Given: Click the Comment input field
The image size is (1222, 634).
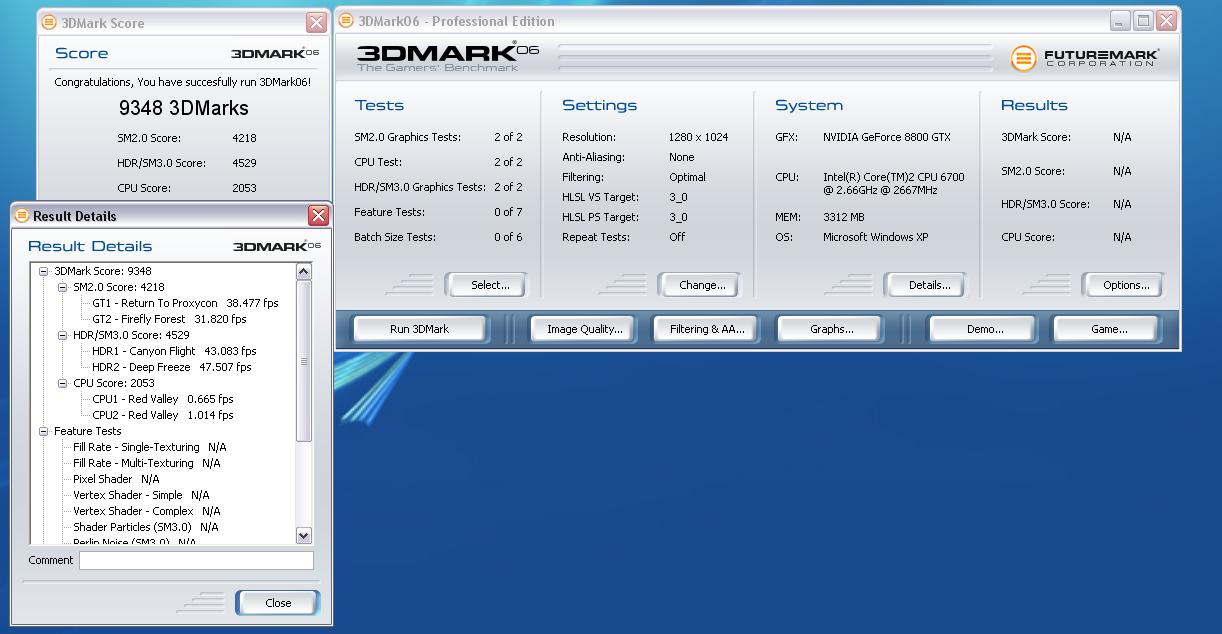Looking at the screenshot, I should tap(196, 561).
